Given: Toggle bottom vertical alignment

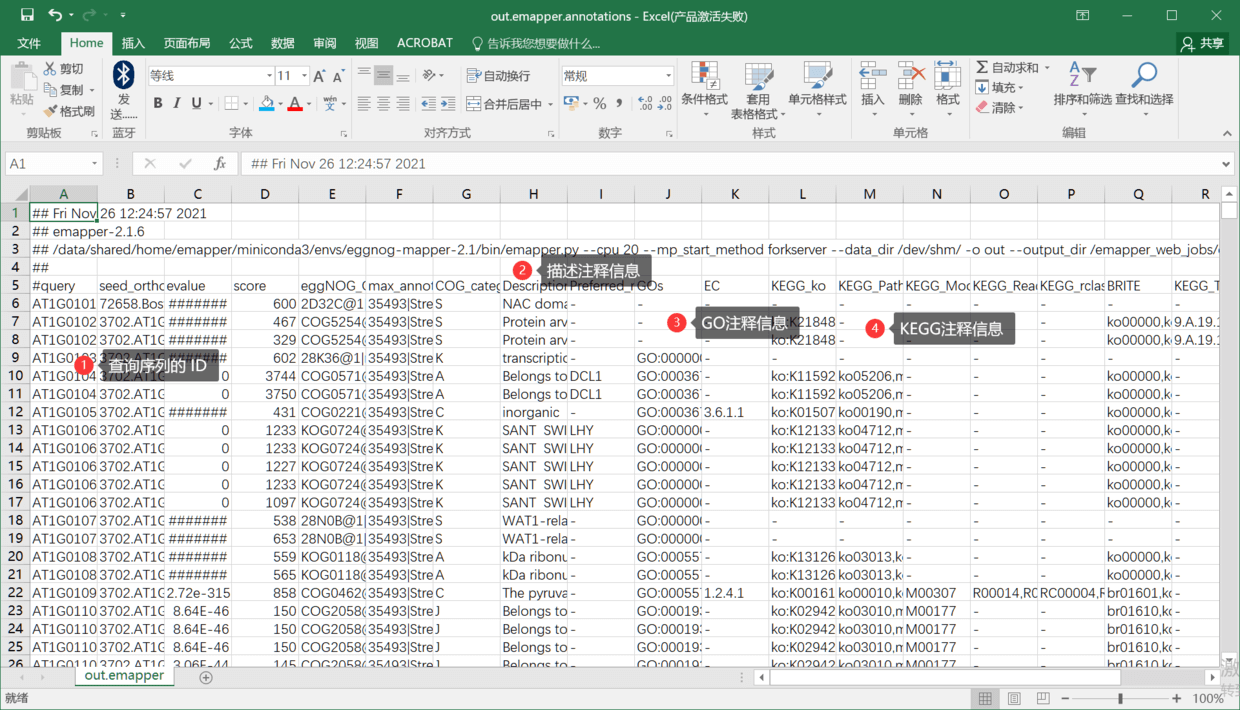Looking at the screenshot, I should (403, 76).
